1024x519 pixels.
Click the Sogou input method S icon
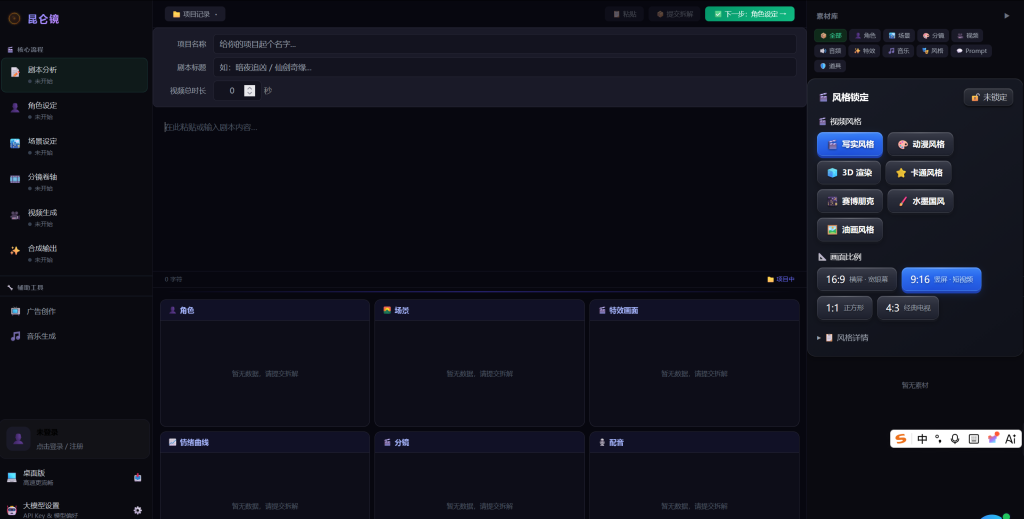901,439
